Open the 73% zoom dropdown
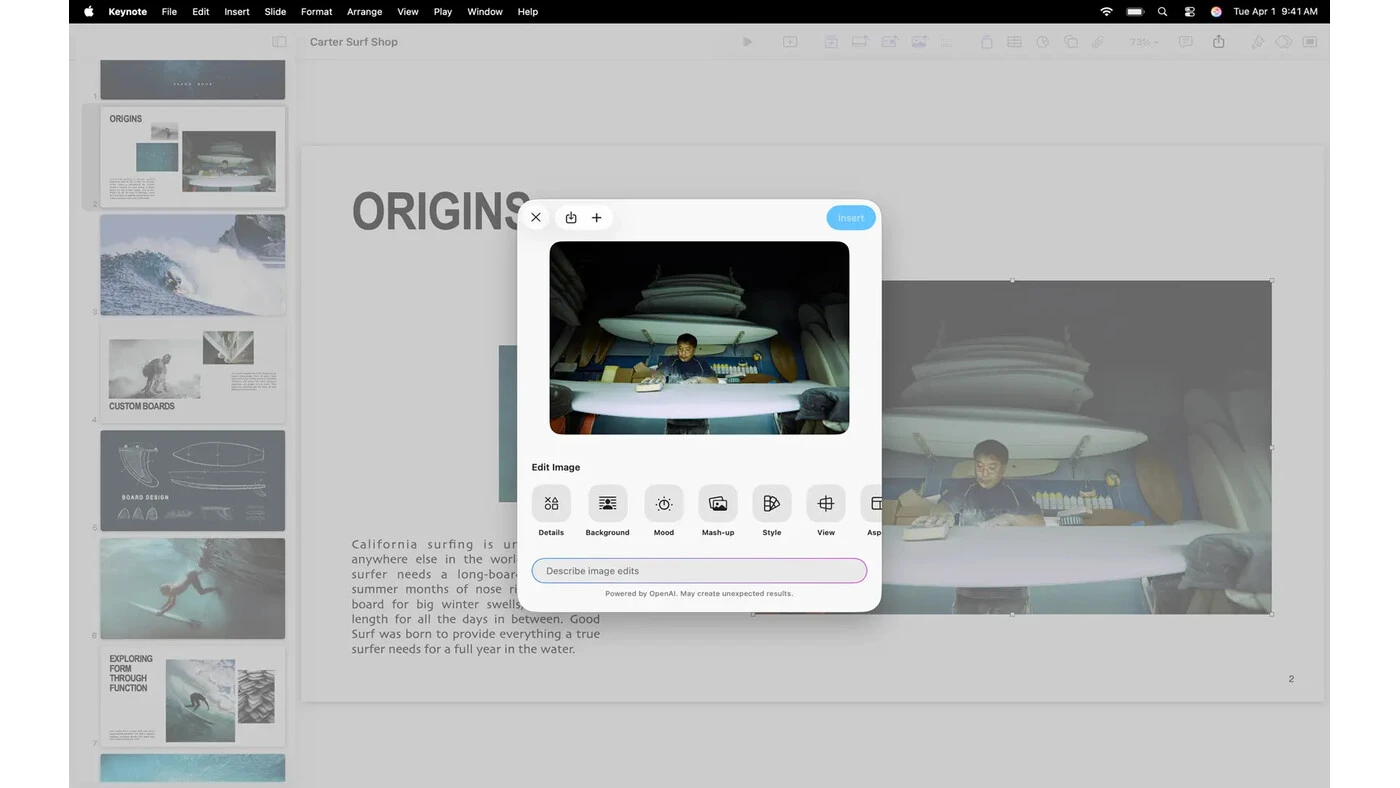The height and width of the screenshot is (788, 1400). pos(1144,42)
